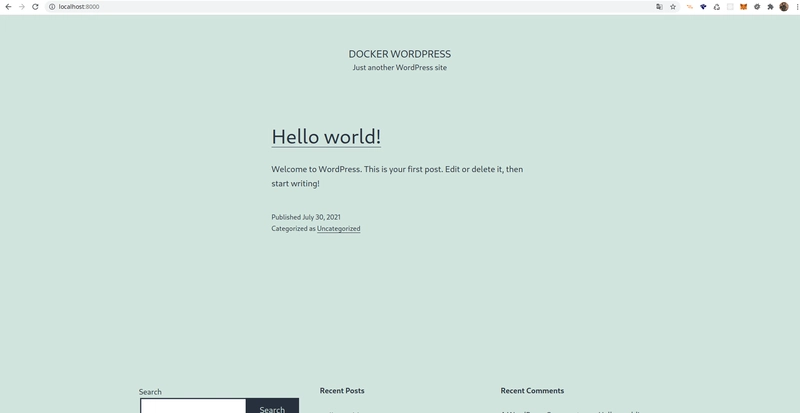Open the orange squiggle extension icon

point(690,7)
